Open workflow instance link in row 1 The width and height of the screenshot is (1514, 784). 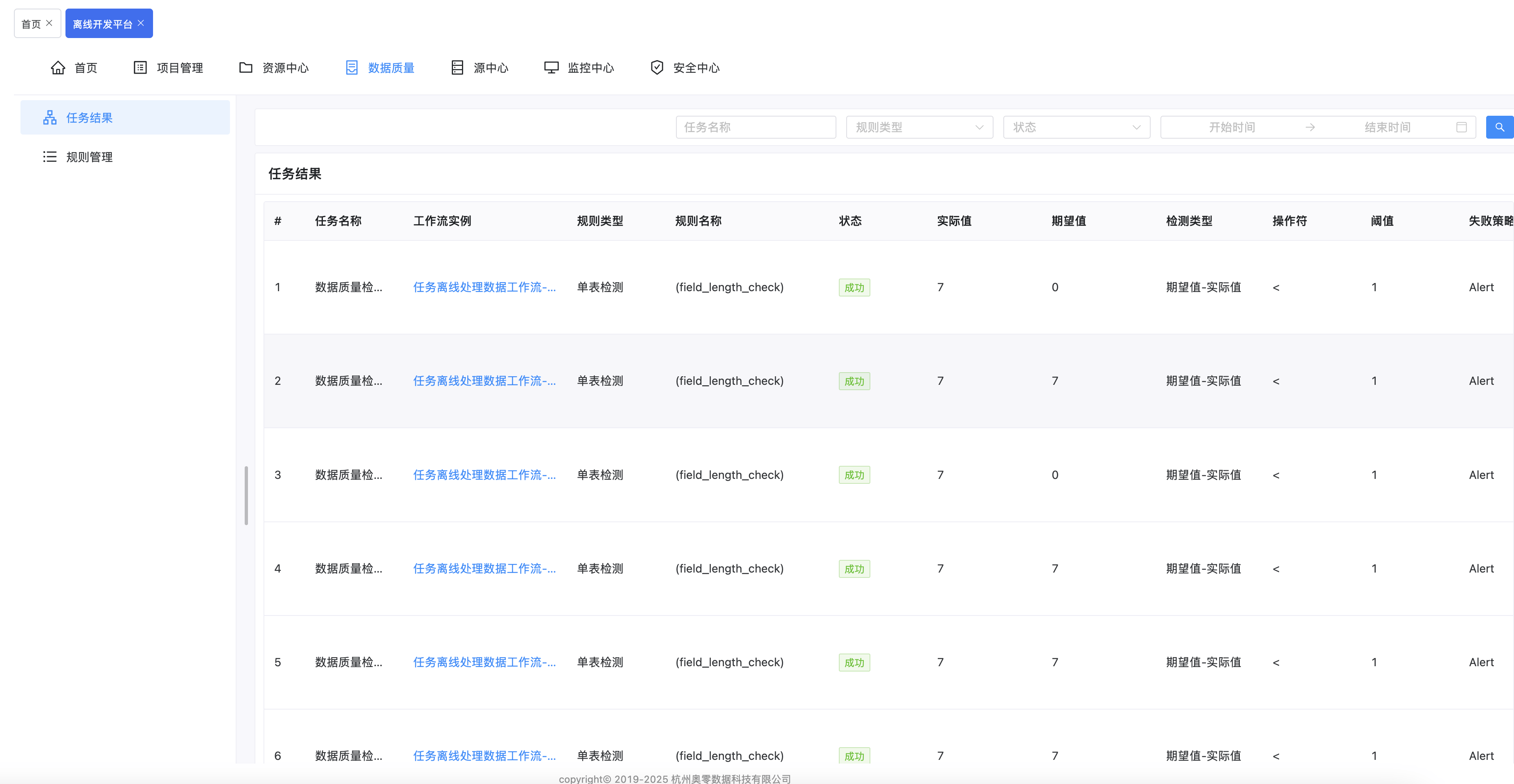(x=484, y=287)
